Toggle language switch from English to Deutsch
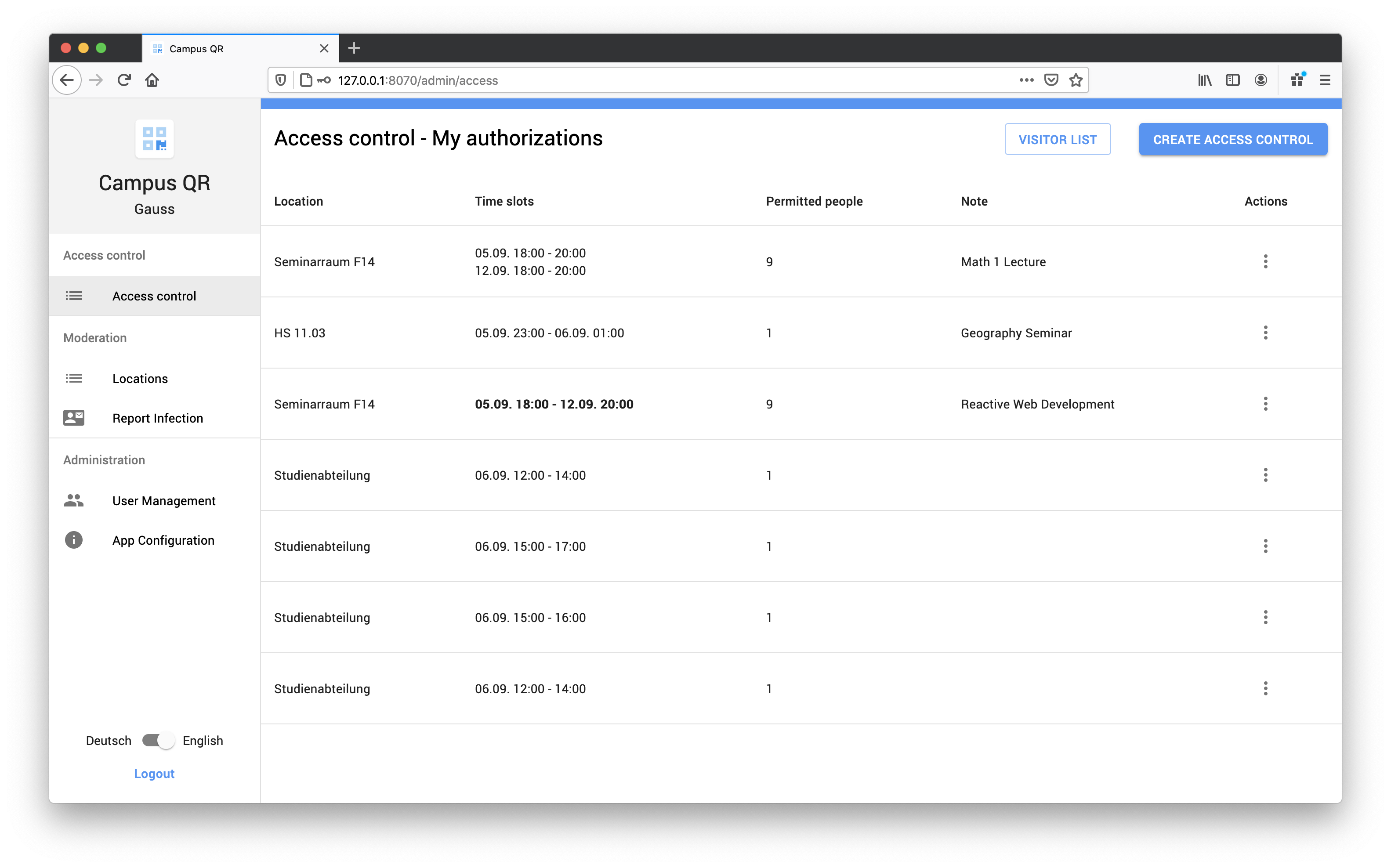 click(155, 740)
